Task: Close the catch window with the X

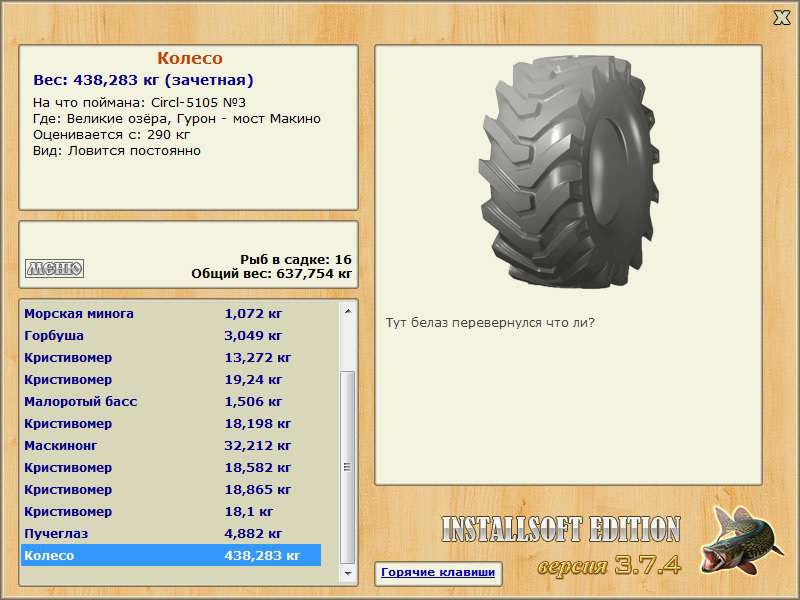Action: 781,18
